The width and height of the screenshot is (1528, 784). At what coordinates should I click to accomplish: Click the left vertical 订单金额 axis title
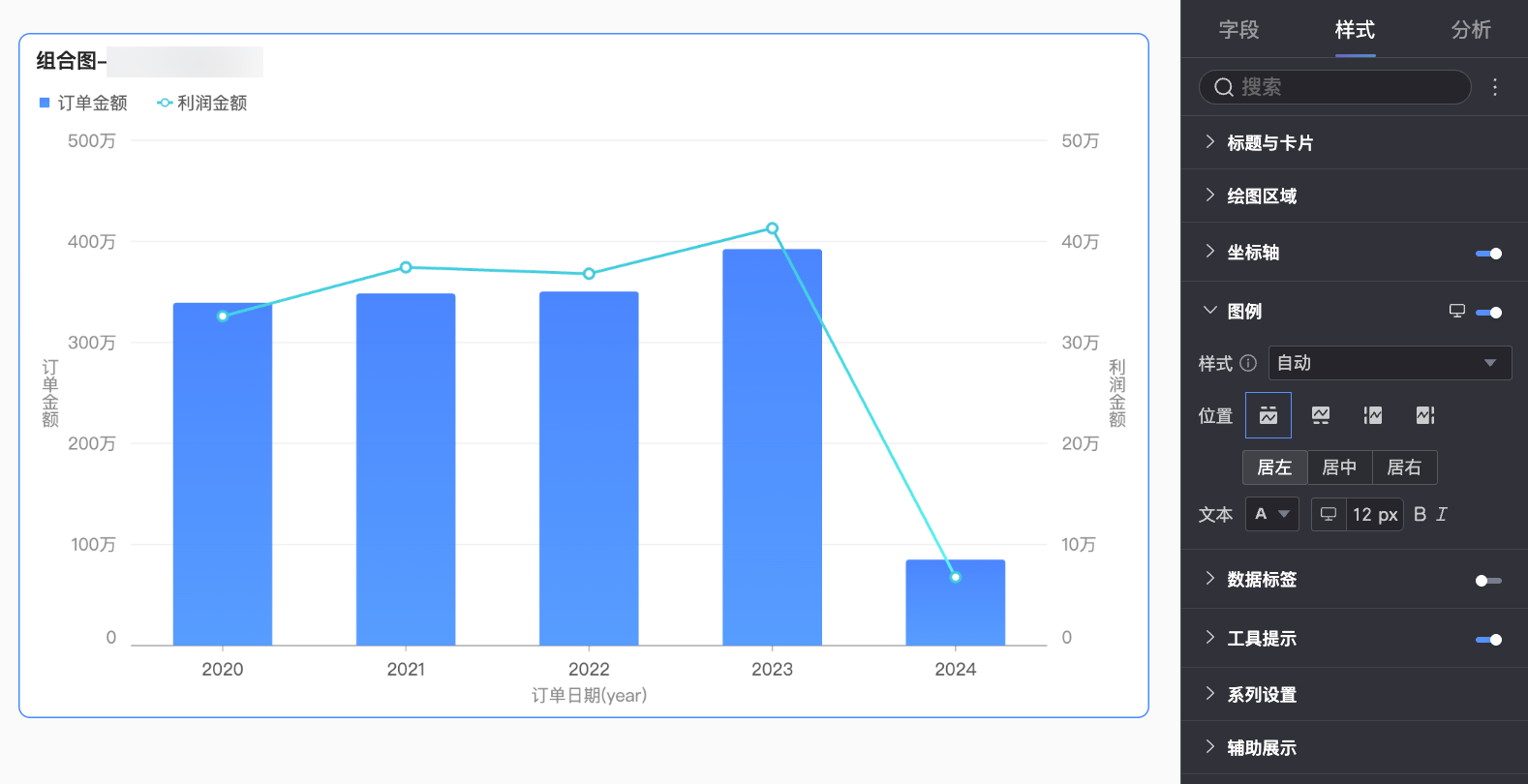[x=50, y=393]
